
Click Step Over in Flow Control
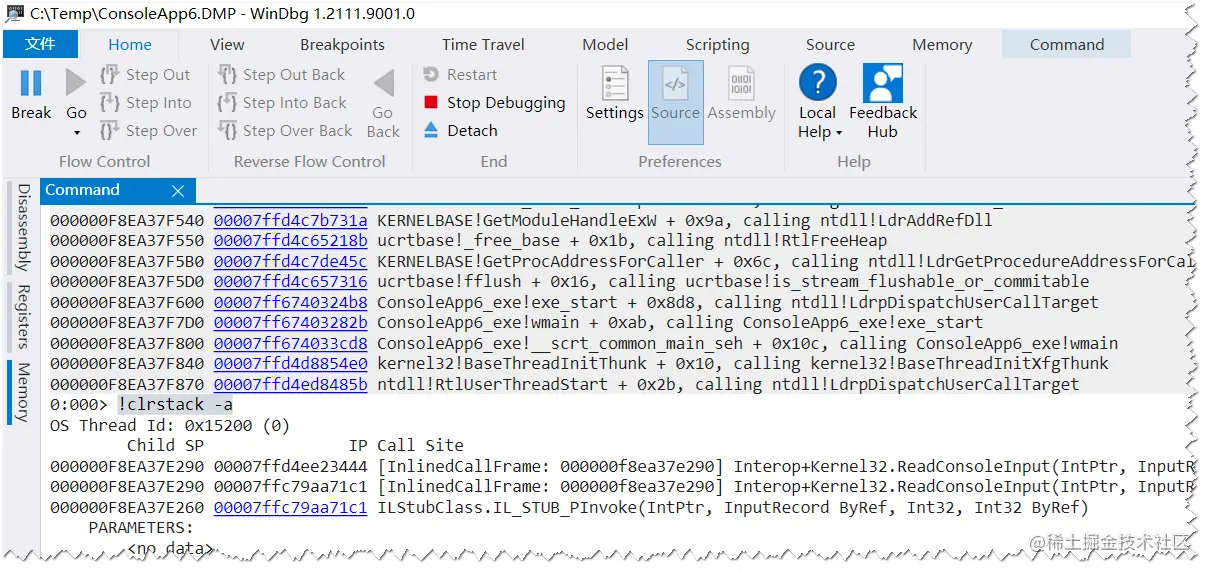point(148,131)
